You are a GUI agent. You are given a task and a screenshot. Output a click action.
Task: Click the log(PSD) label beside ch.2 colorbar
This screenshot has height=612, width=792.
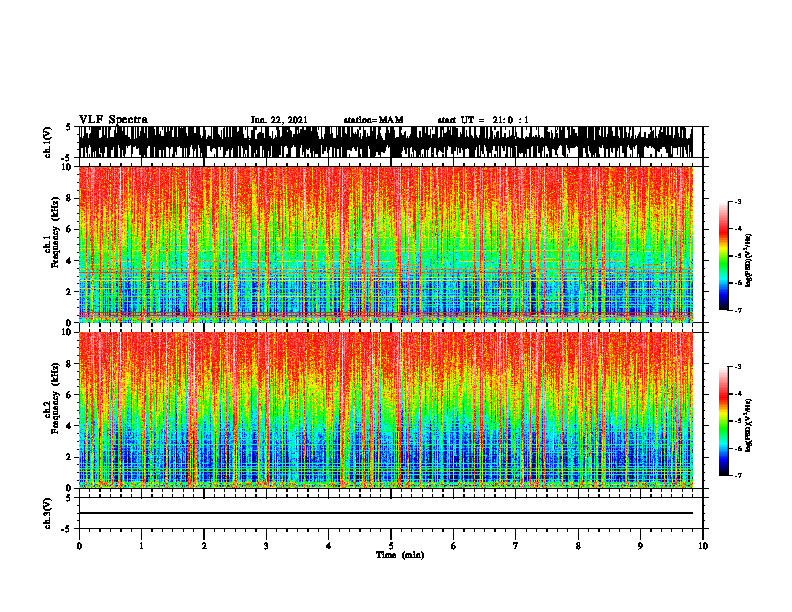[x=749, y=426]
